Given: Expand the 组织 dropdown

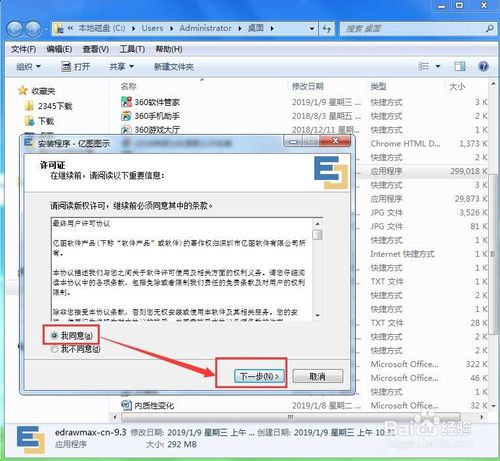Looking at the screenshot, I should pos(28,67).
